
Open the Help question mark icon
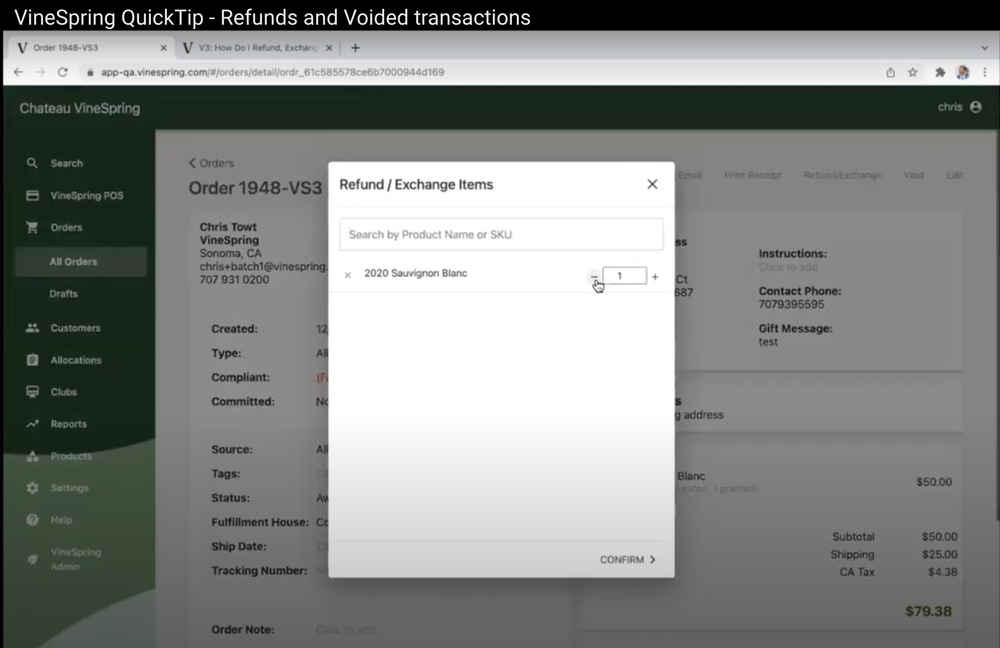32,520
